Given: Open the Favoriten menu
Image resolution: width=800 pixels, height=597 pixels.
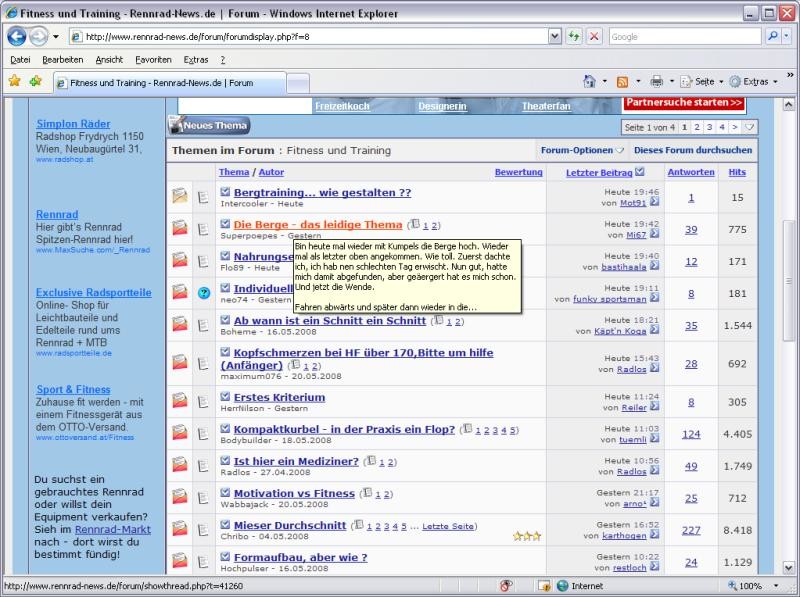Looking at the screenshot, I should (x=153, y=60).
